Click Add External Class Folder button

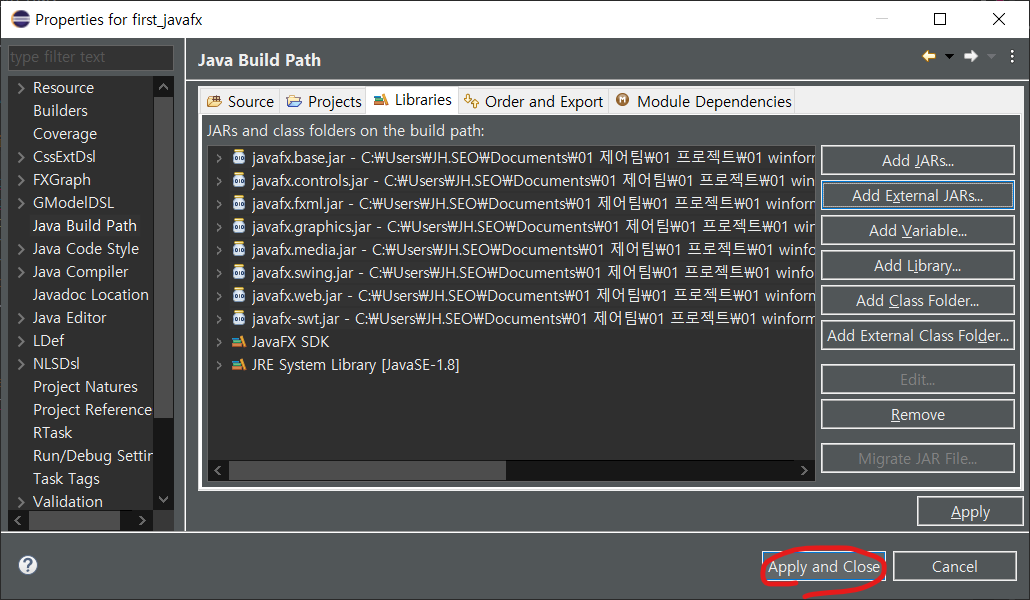pos(918,335)
